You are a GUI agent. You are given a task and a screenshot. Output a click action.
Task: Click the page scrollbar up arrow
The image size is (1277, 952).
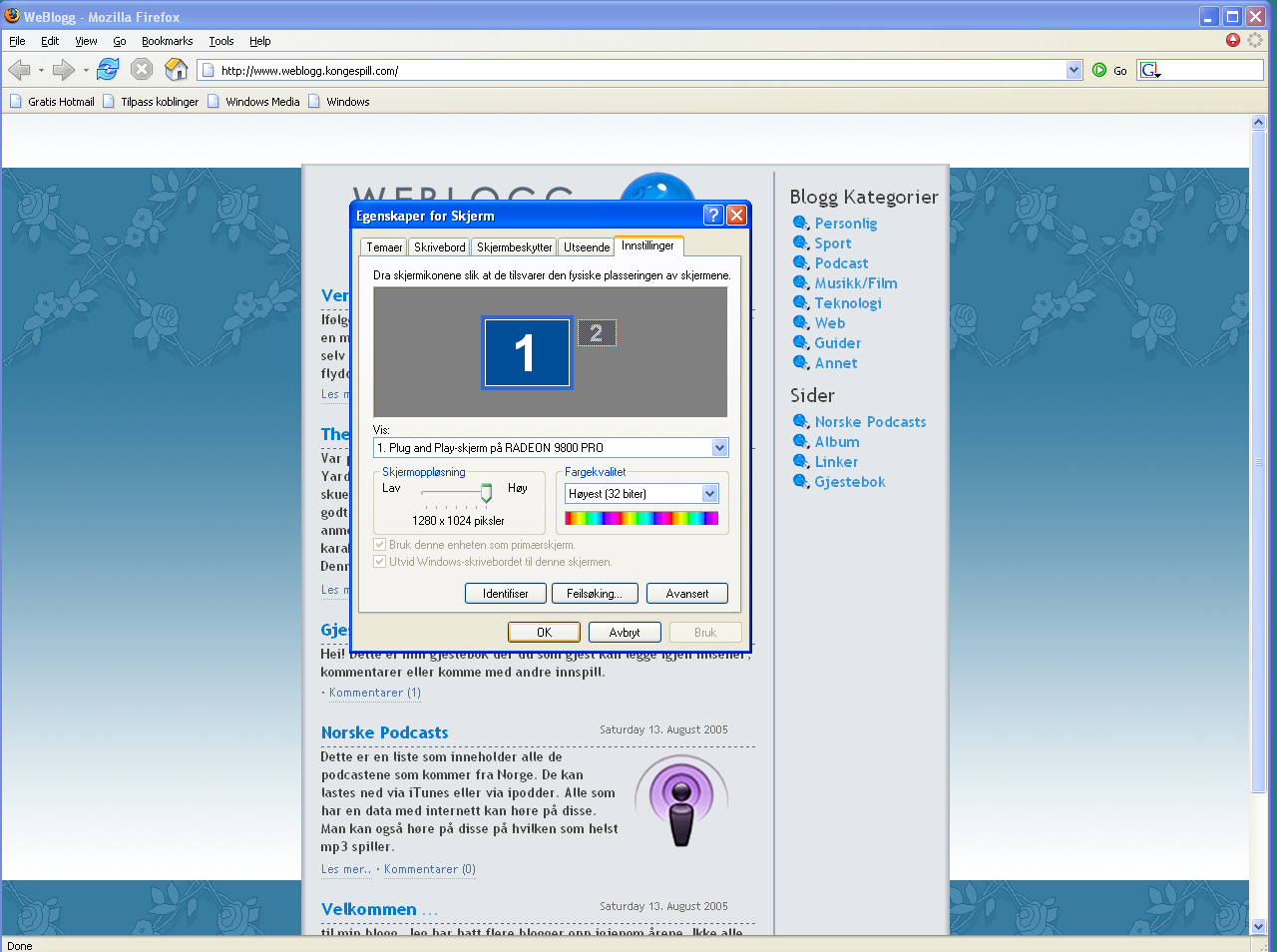pyautogui.click(x=1258, y=122)
